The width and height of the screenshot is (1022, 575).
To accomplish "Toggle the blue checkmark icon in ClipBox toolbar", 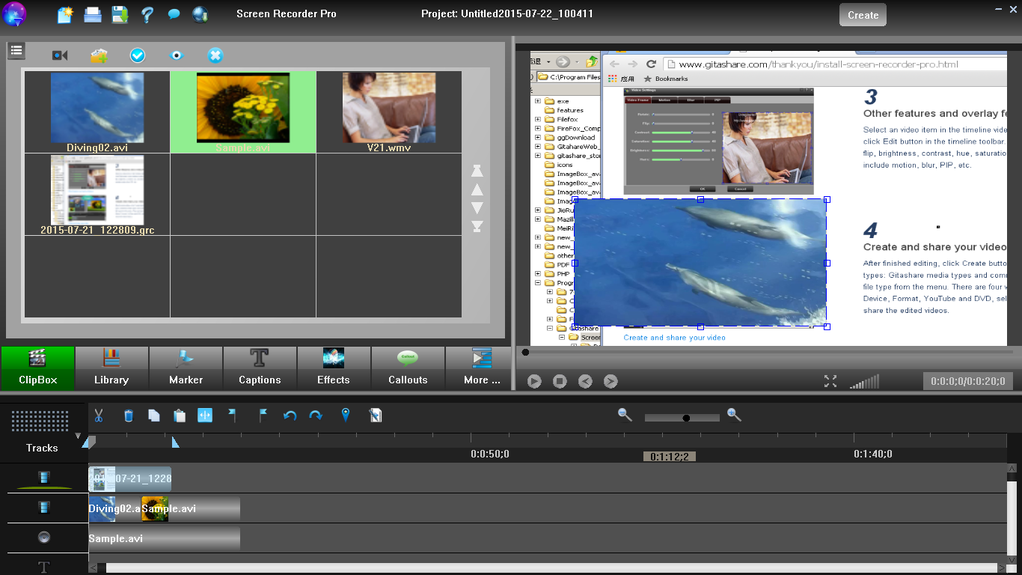I will point(138,55).
